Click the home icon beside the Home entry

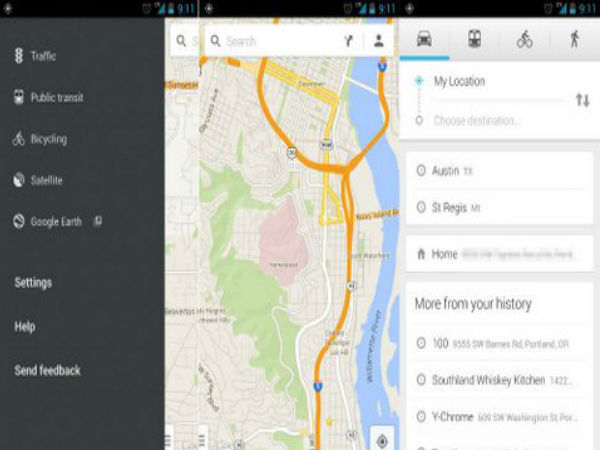pos(420,255)
